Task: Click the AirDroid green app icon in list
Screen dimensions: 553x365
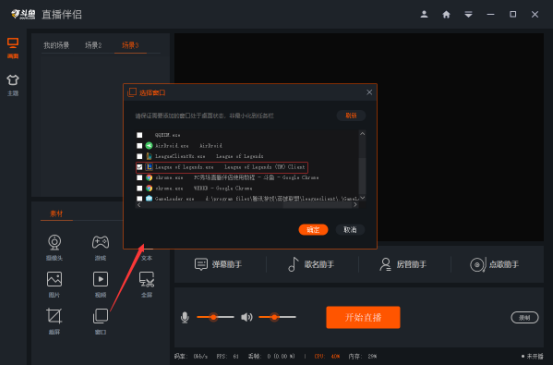Action: 149,145
